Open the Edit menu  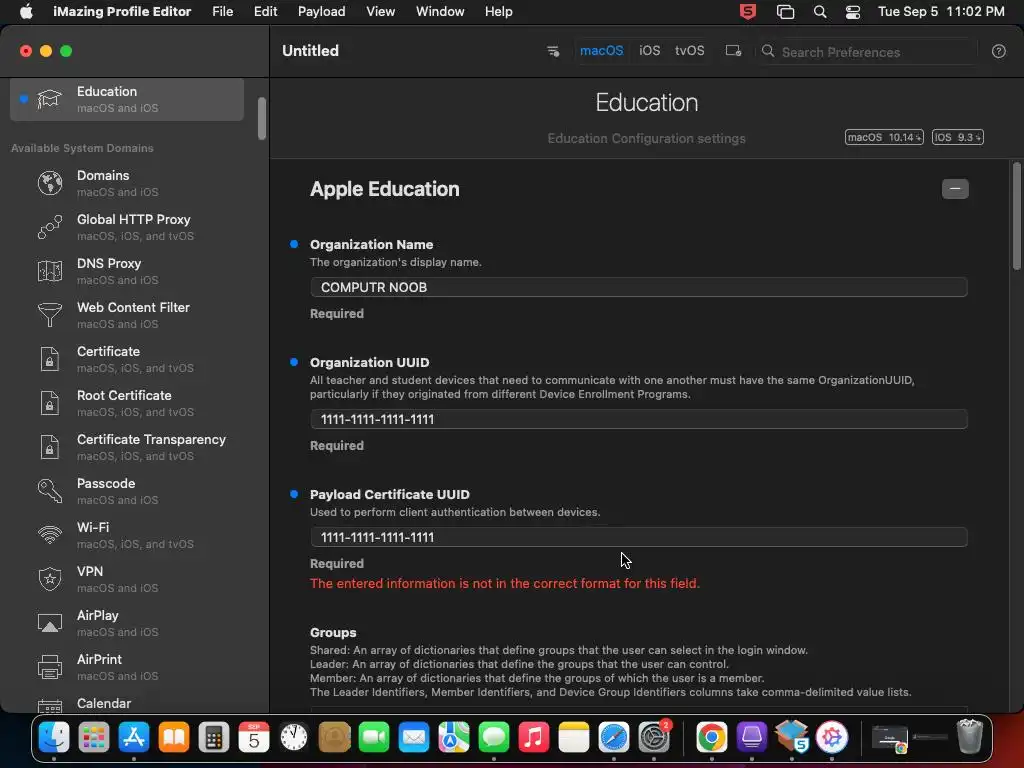click(265, 12)
